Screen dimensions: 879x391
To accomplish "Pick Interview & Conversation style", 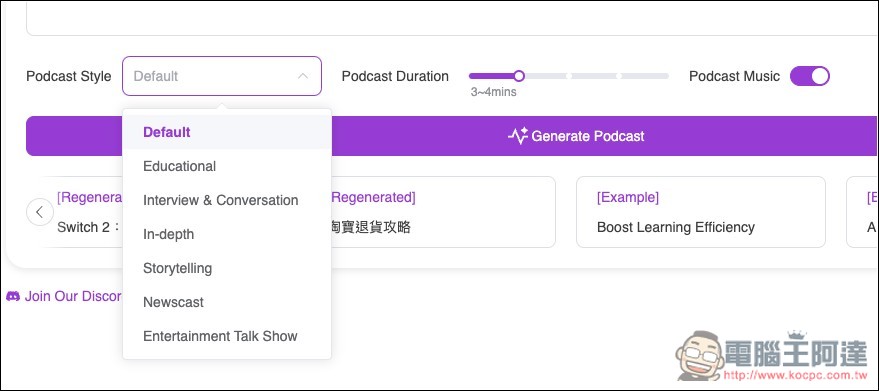I will (x=226, y=200).
